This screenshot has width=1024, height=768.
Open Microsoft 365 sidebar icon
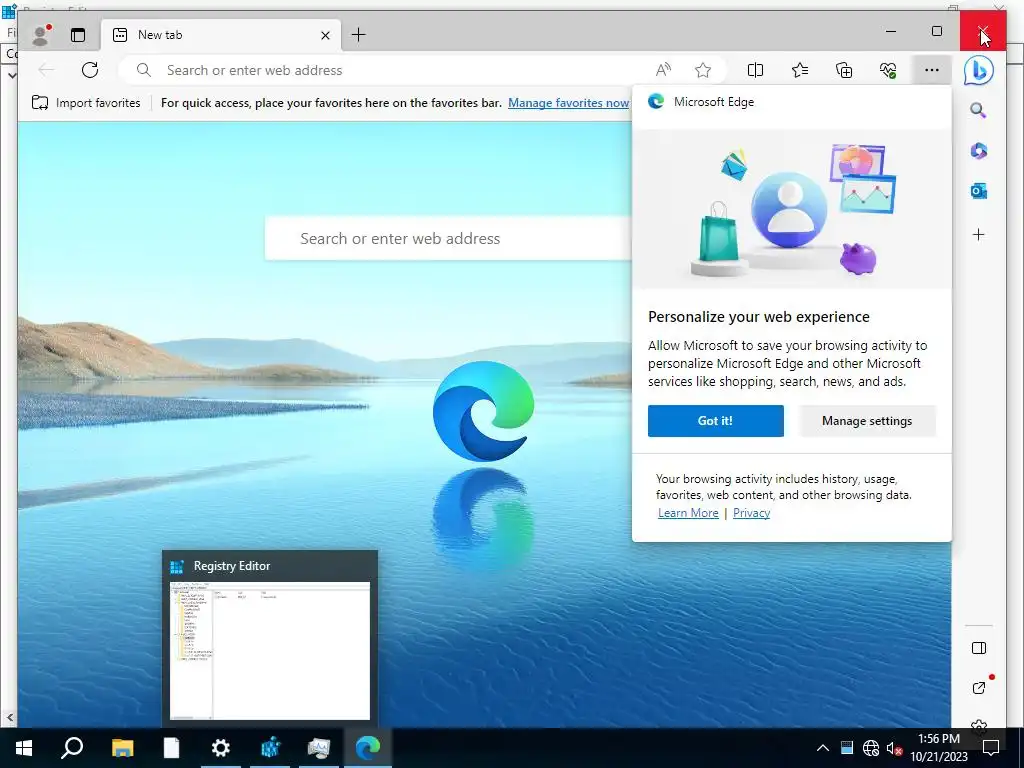click(x=978, y=151)
